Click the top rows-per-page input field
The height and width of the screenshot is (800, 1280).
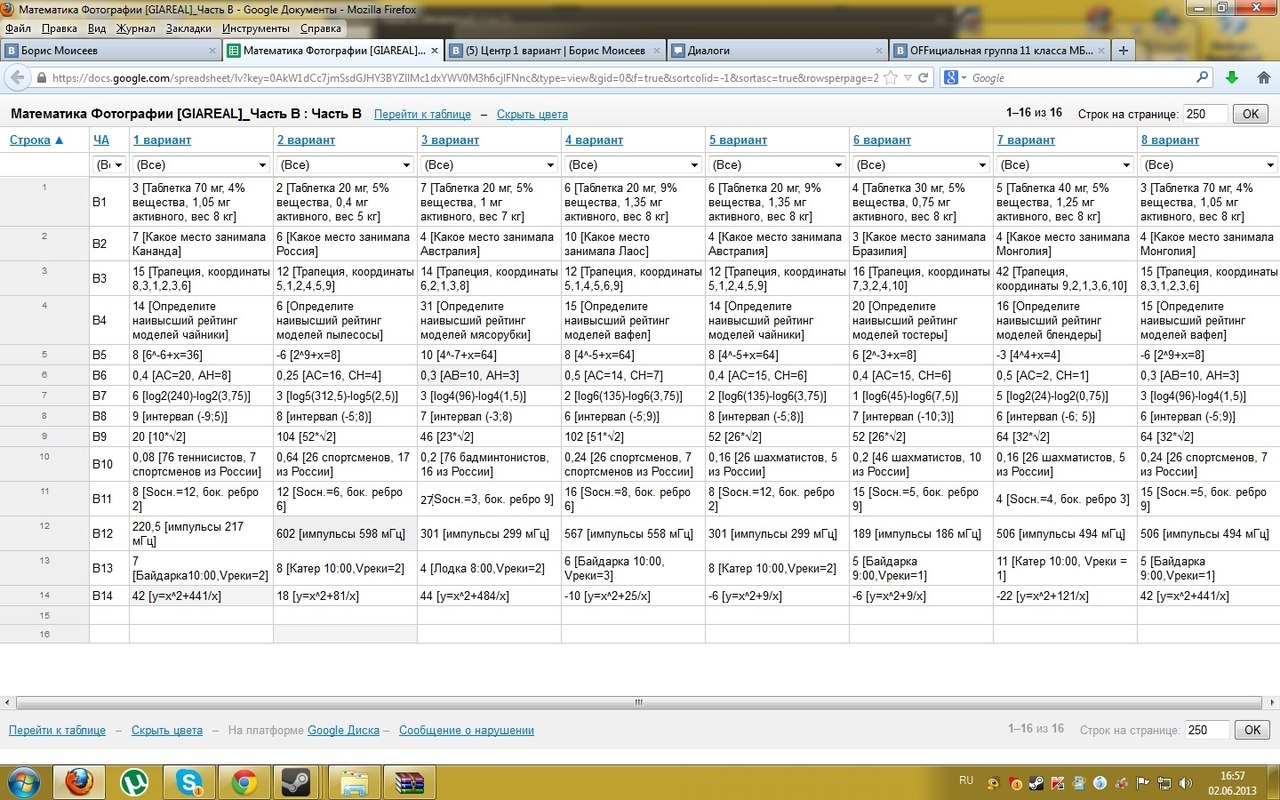[1205, 114]
